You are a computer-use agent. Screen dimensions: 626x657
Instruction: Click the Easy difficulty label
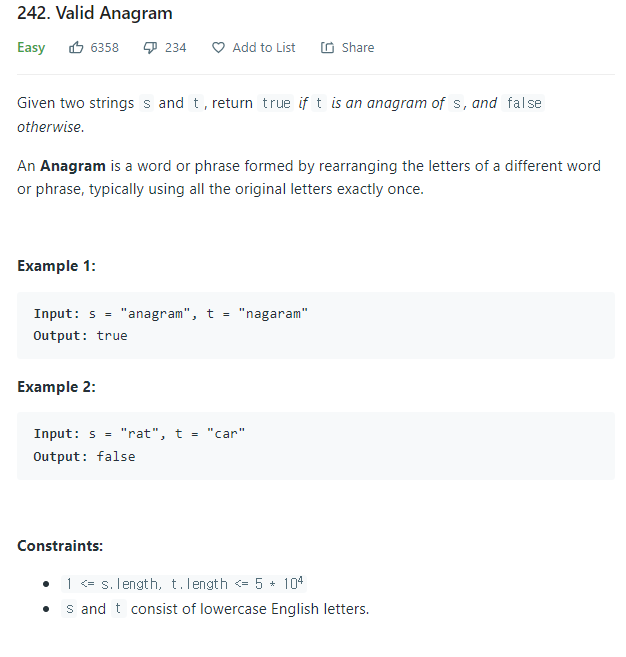click(31, 47)
